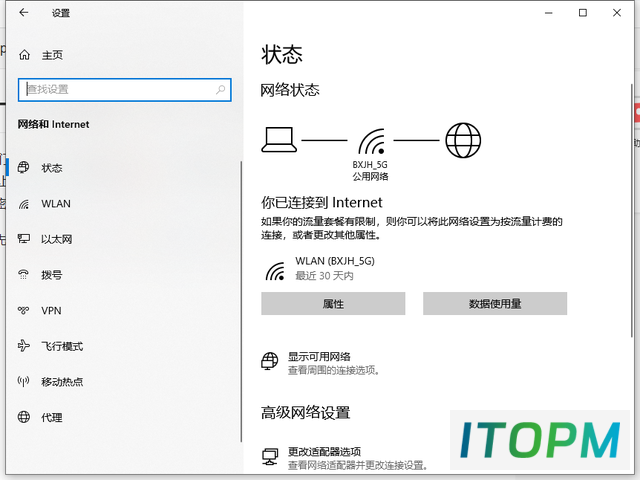
Task: Click the BXJH_5G wifi icon in diagram
Action: 372,141
